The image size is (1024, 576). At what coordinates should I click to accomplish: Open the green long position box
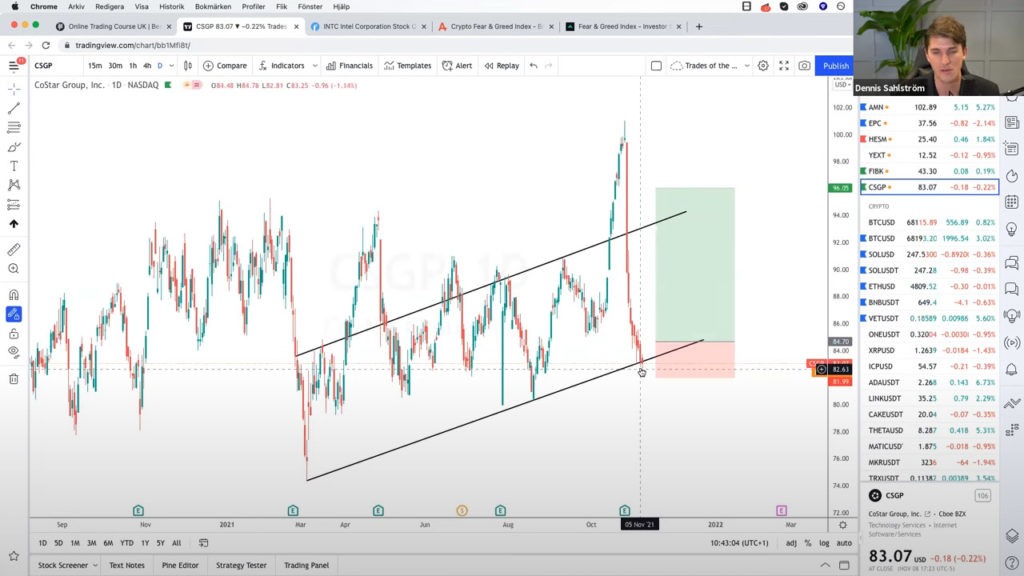pos(695,264)
